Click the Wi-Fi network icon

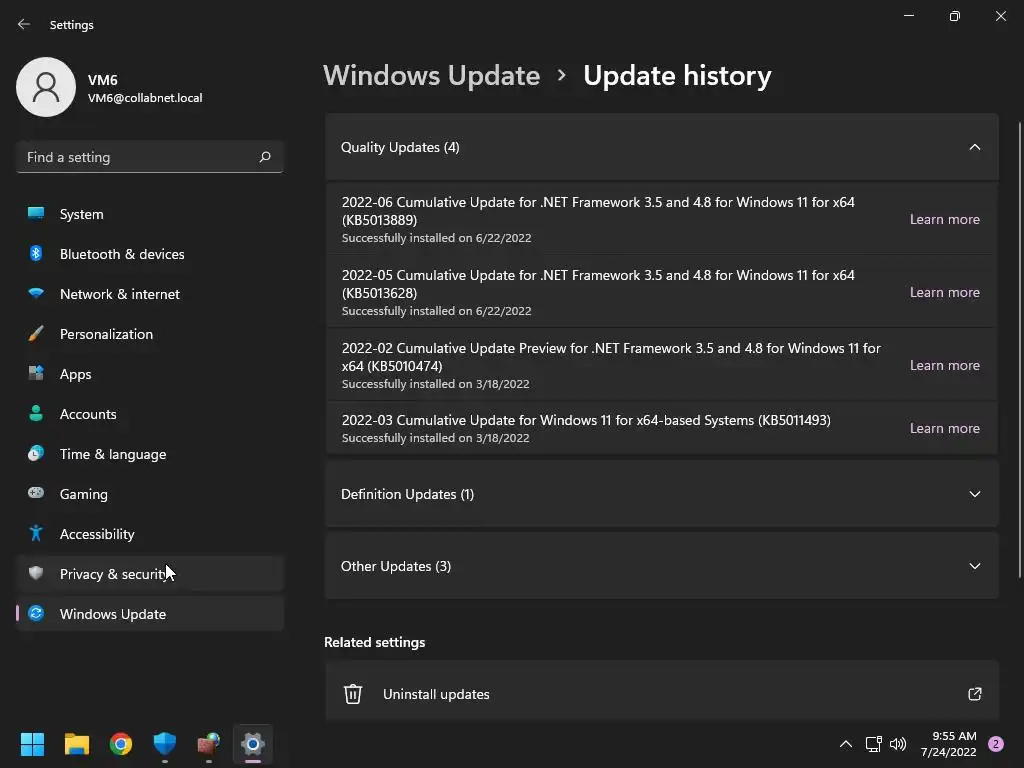[36, 294]
